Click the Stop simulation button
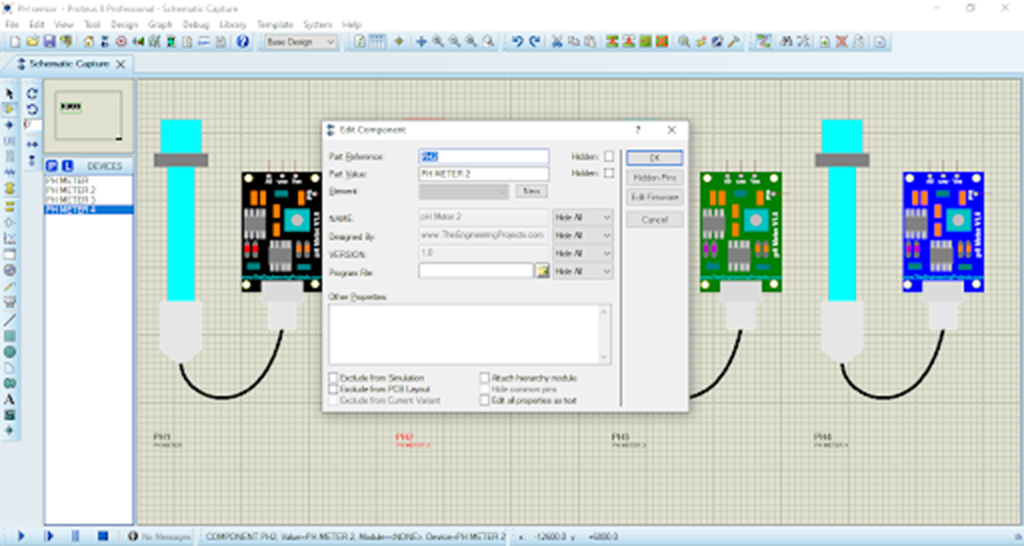This screenshot has height=546, width=1024. (103, 536)
